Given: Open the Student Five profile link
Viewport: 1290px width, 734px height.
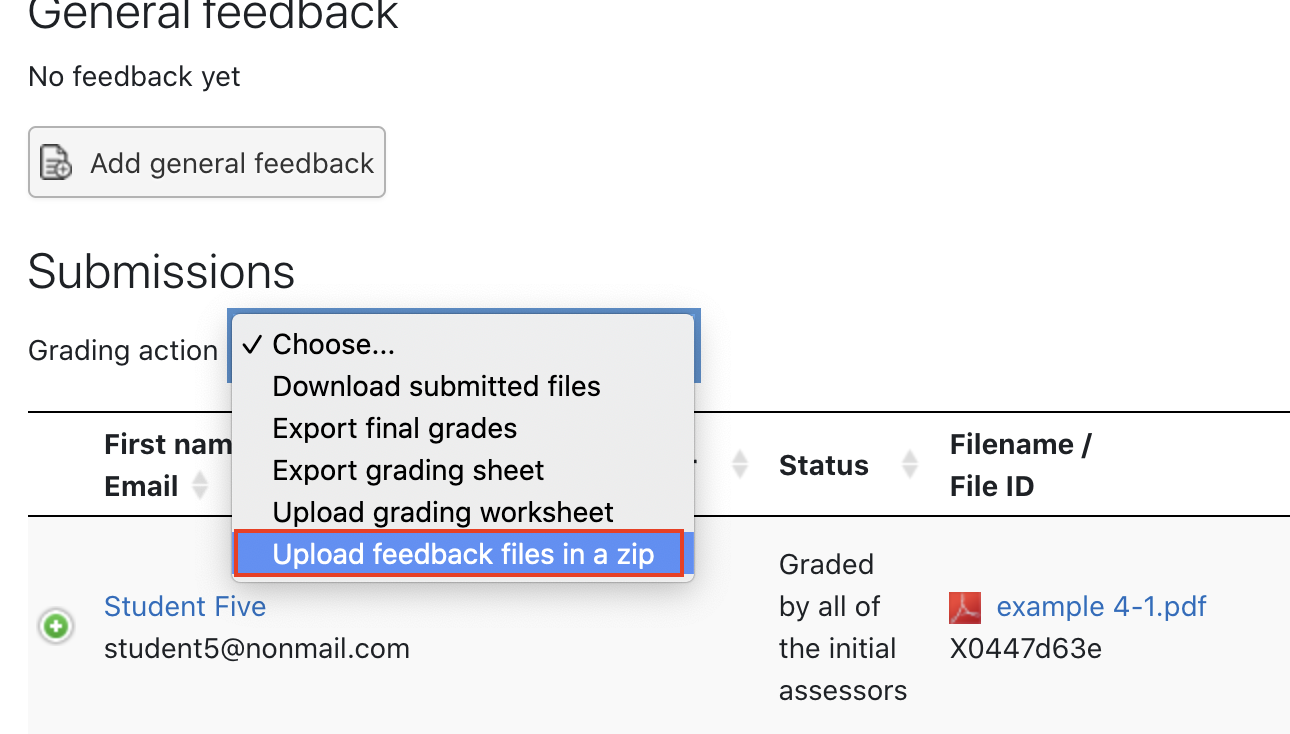Looking at the screenshot, I should (x=185, y=606).
